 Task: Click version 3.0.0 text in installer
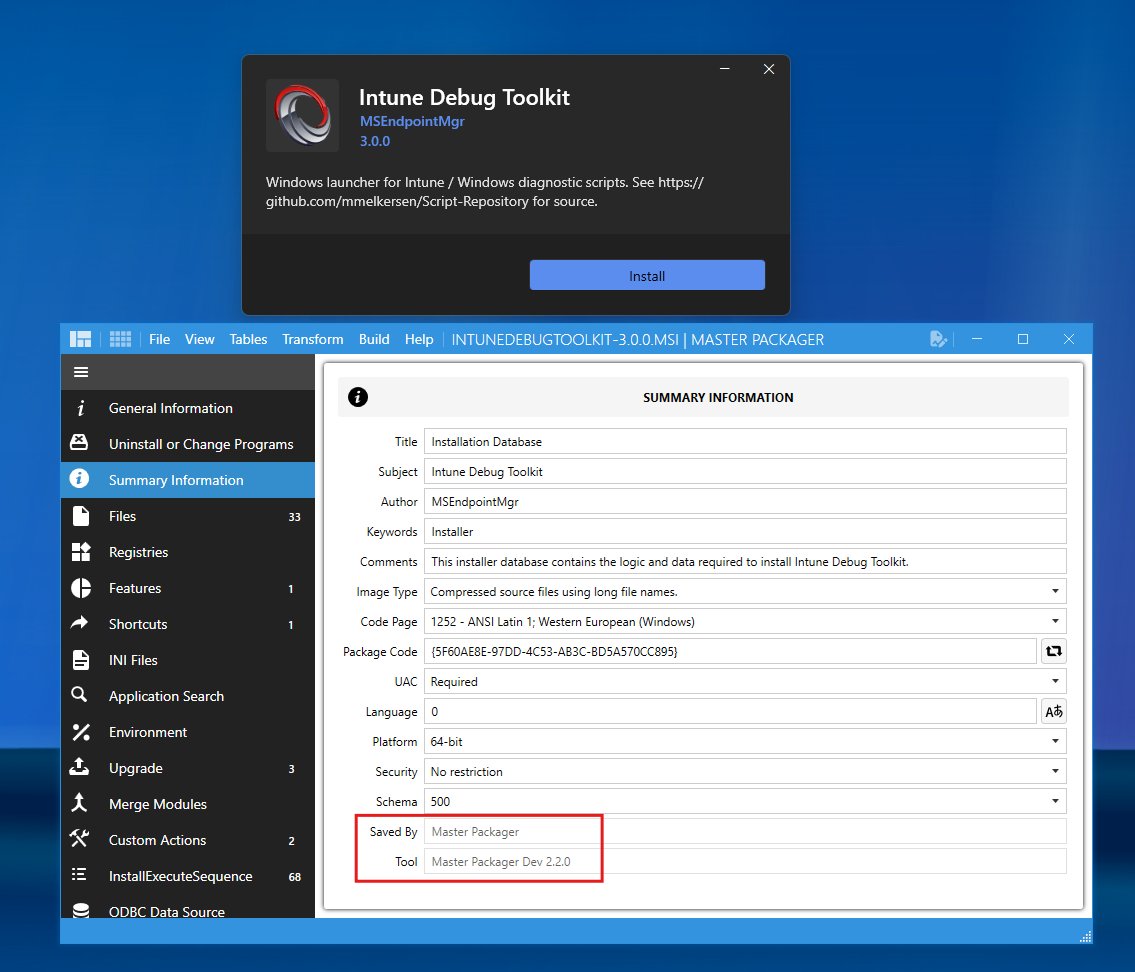tap(375, 141)
